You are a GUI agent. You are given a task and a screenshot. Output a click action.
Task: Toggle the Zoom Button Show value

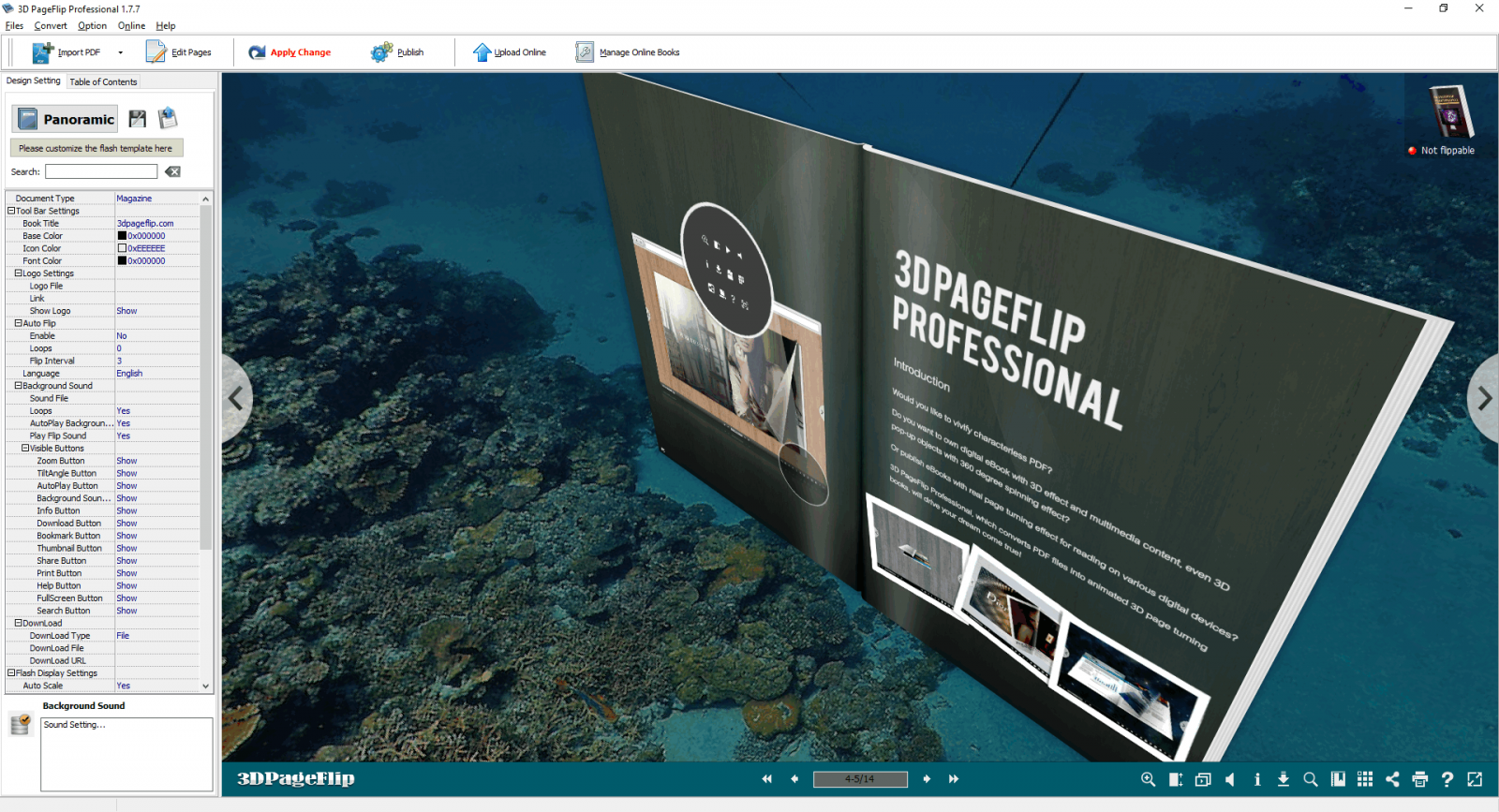click(126, 461)
